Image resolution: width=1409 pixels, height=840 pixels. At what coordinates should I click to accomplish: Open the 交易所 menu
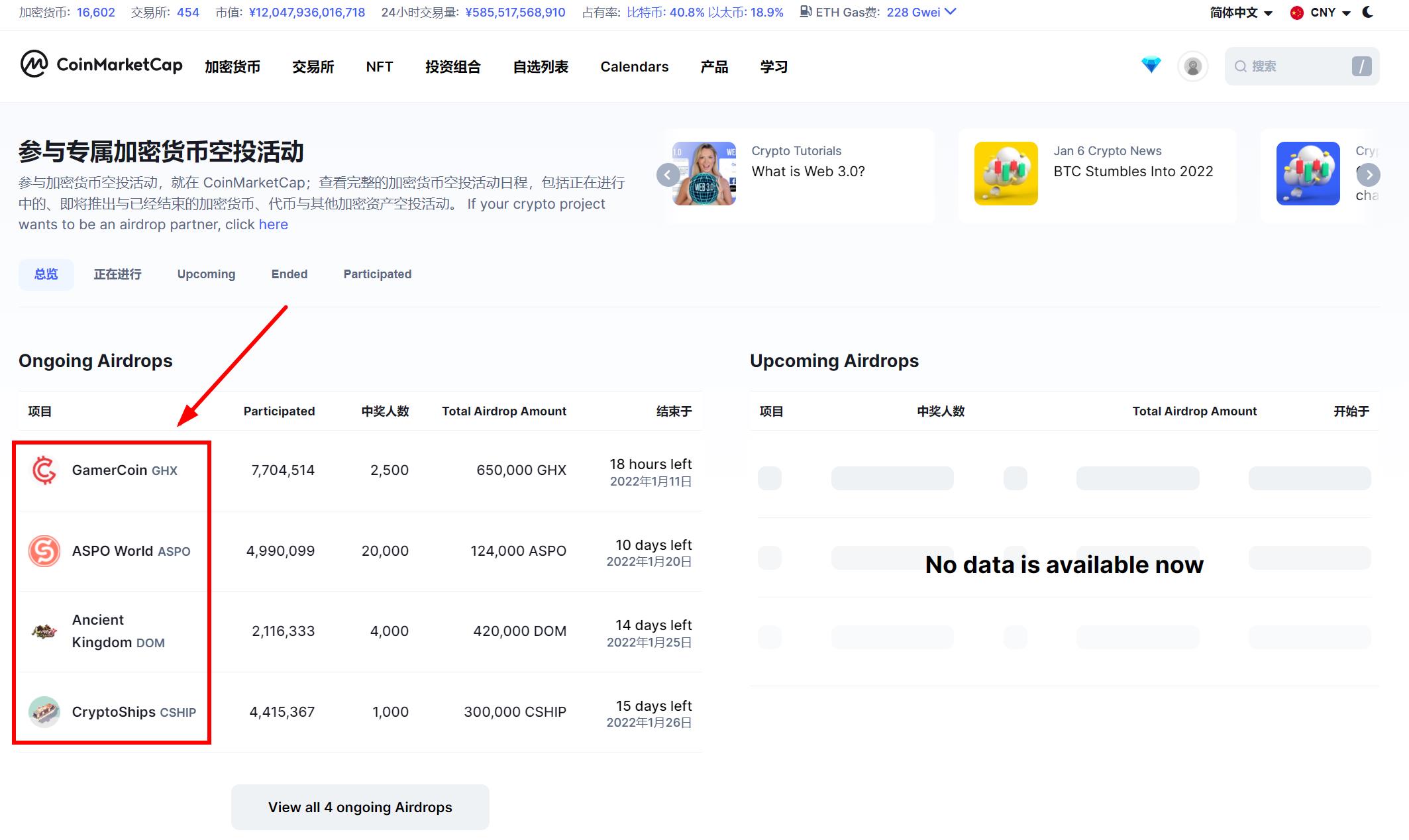313,67
